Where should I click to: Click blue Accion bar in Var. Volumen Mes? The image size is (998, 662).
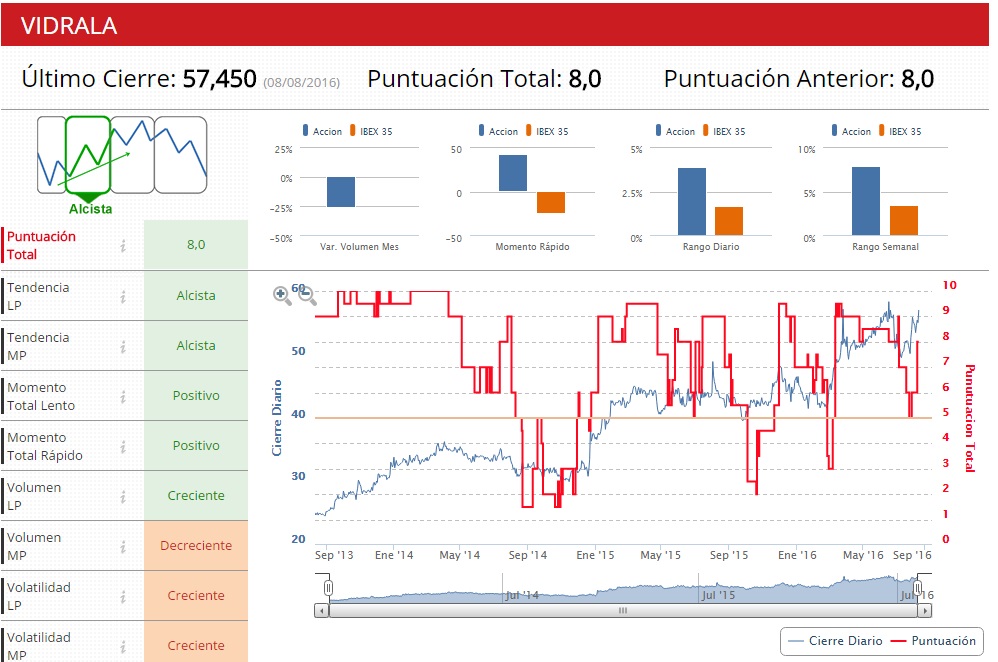point(341,192)
